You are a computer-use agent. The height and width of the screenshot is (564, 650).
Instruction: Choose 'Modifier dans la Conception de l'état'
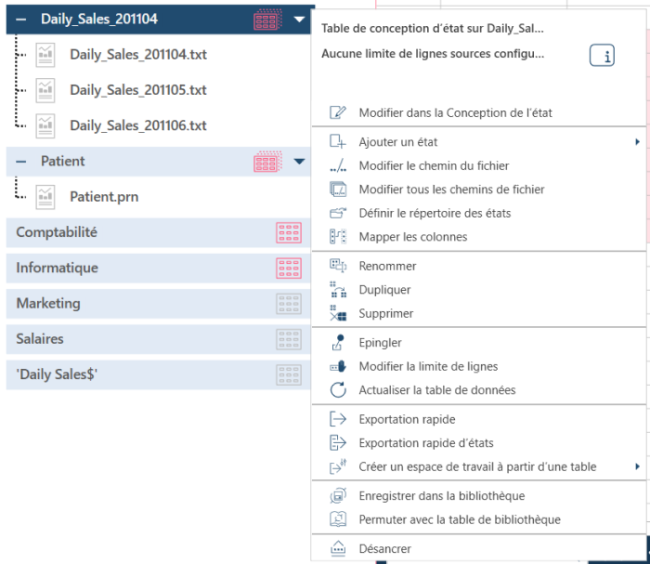(455, 113)
